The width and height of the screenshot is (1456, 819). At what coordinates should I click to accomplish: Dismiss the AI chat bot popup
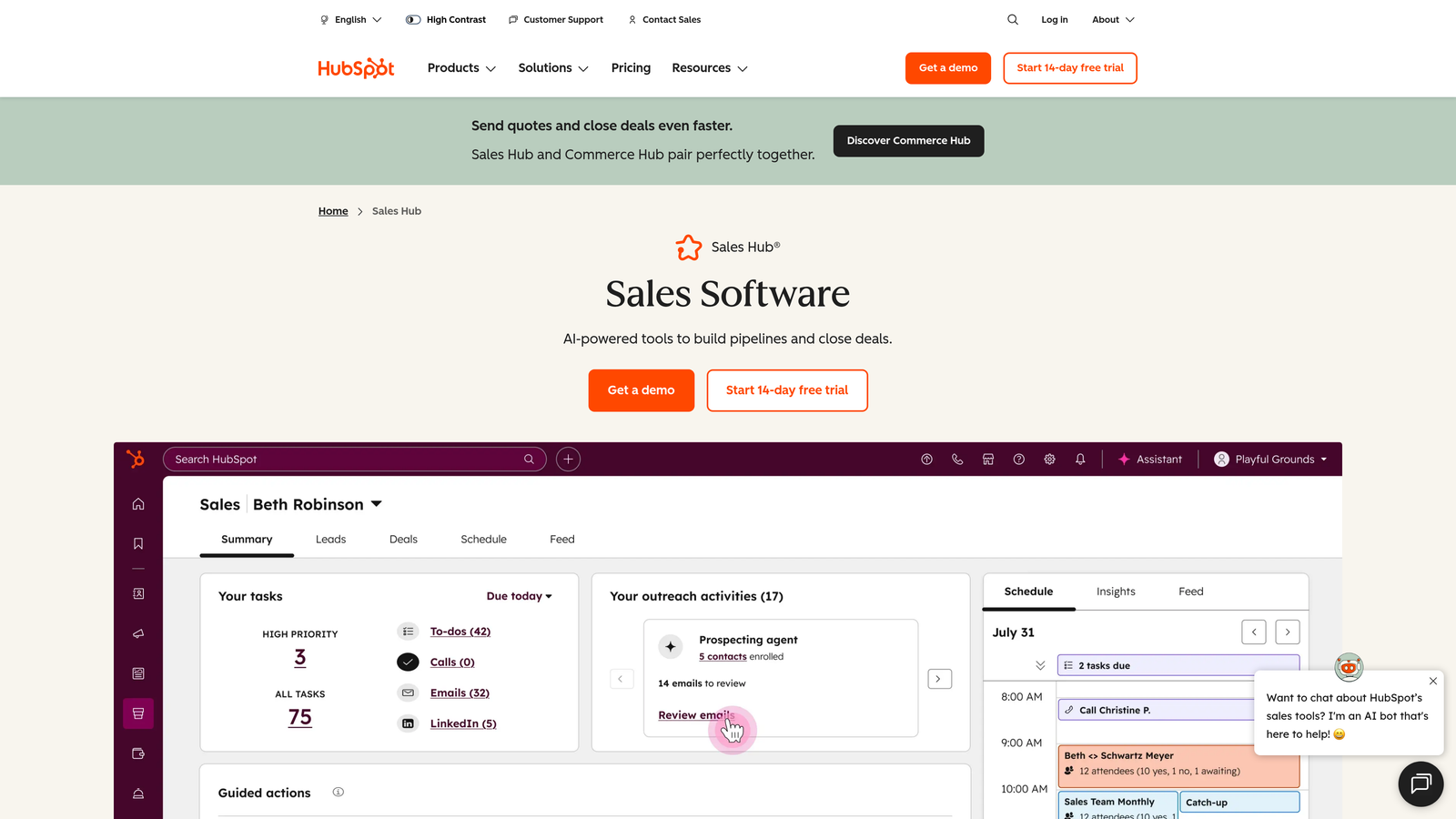tap(1432, 681)
